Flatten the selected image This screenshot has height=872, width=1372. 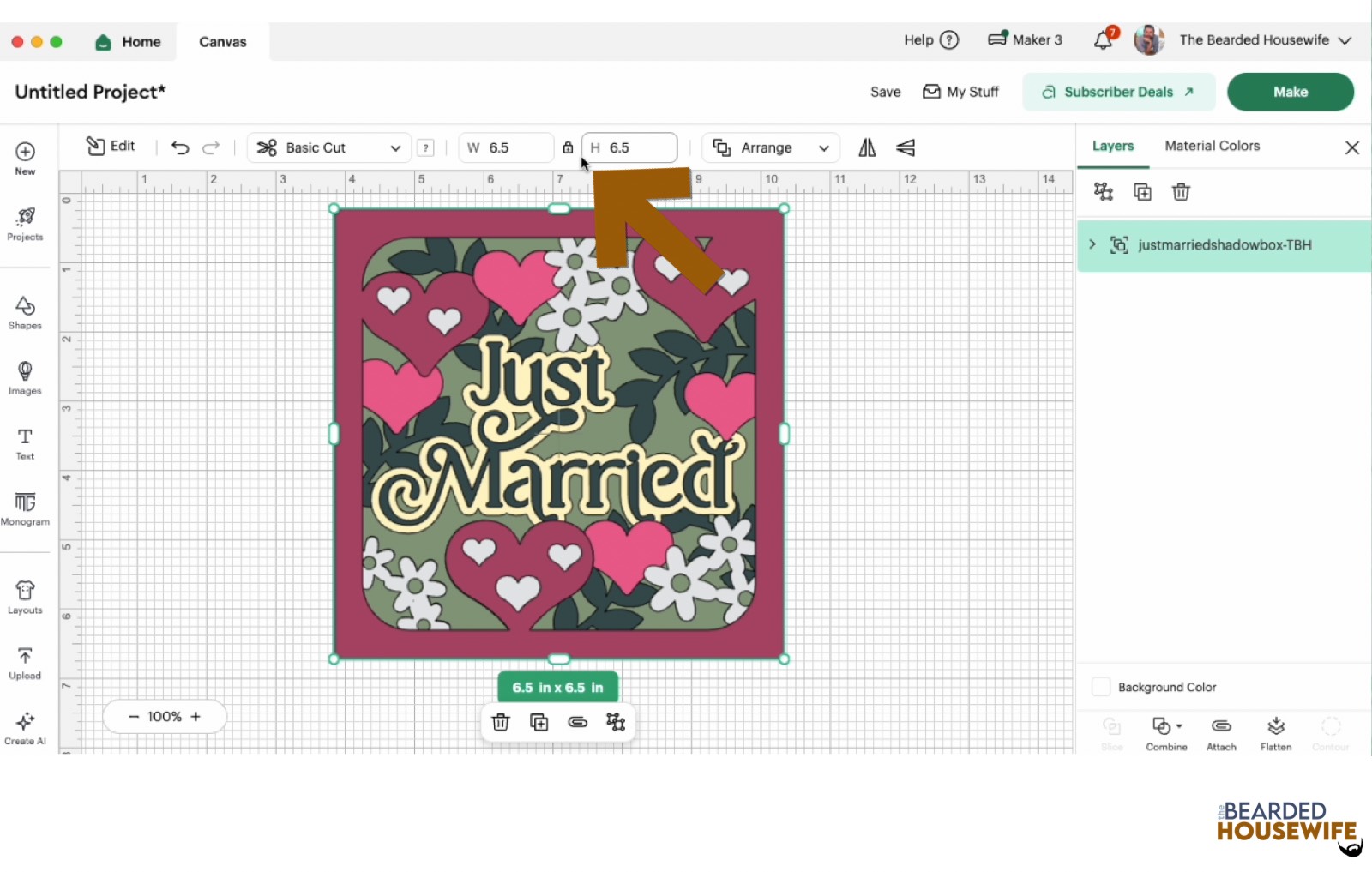point(1276,733)
